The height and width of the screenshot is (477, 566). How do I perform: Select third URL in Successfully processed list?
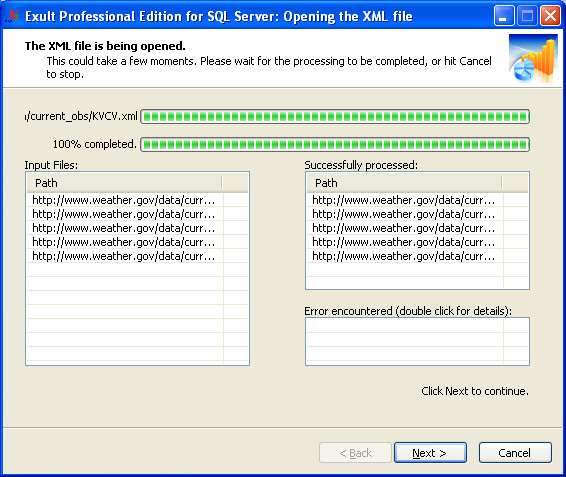coord(404,228)
